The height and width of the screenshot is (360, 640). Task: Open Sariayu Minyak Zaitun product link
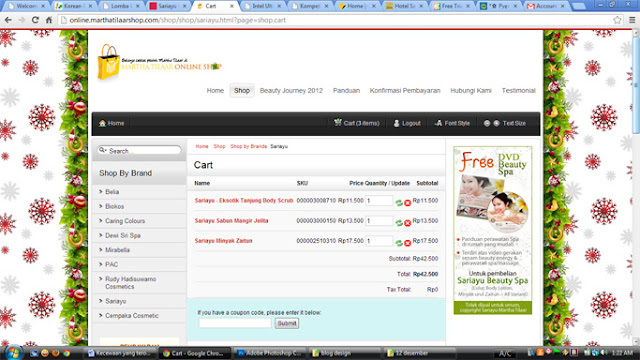223,241
